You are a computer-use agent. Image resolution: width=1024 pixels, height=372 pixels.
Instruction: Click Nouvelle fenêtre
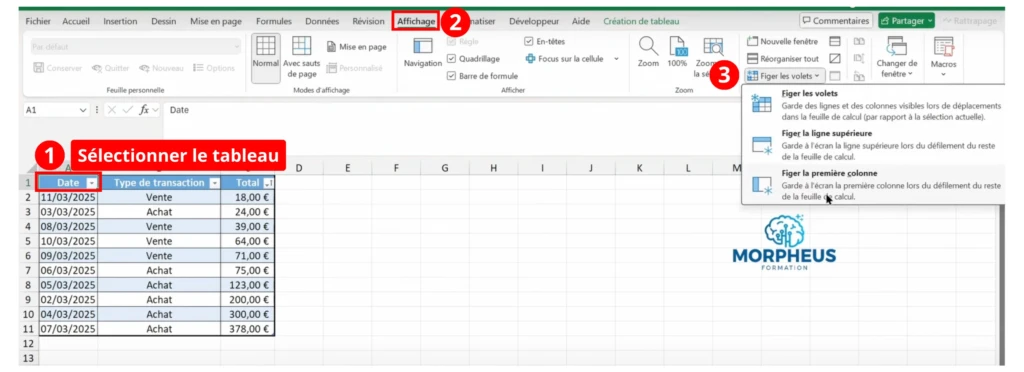point(782,41)
